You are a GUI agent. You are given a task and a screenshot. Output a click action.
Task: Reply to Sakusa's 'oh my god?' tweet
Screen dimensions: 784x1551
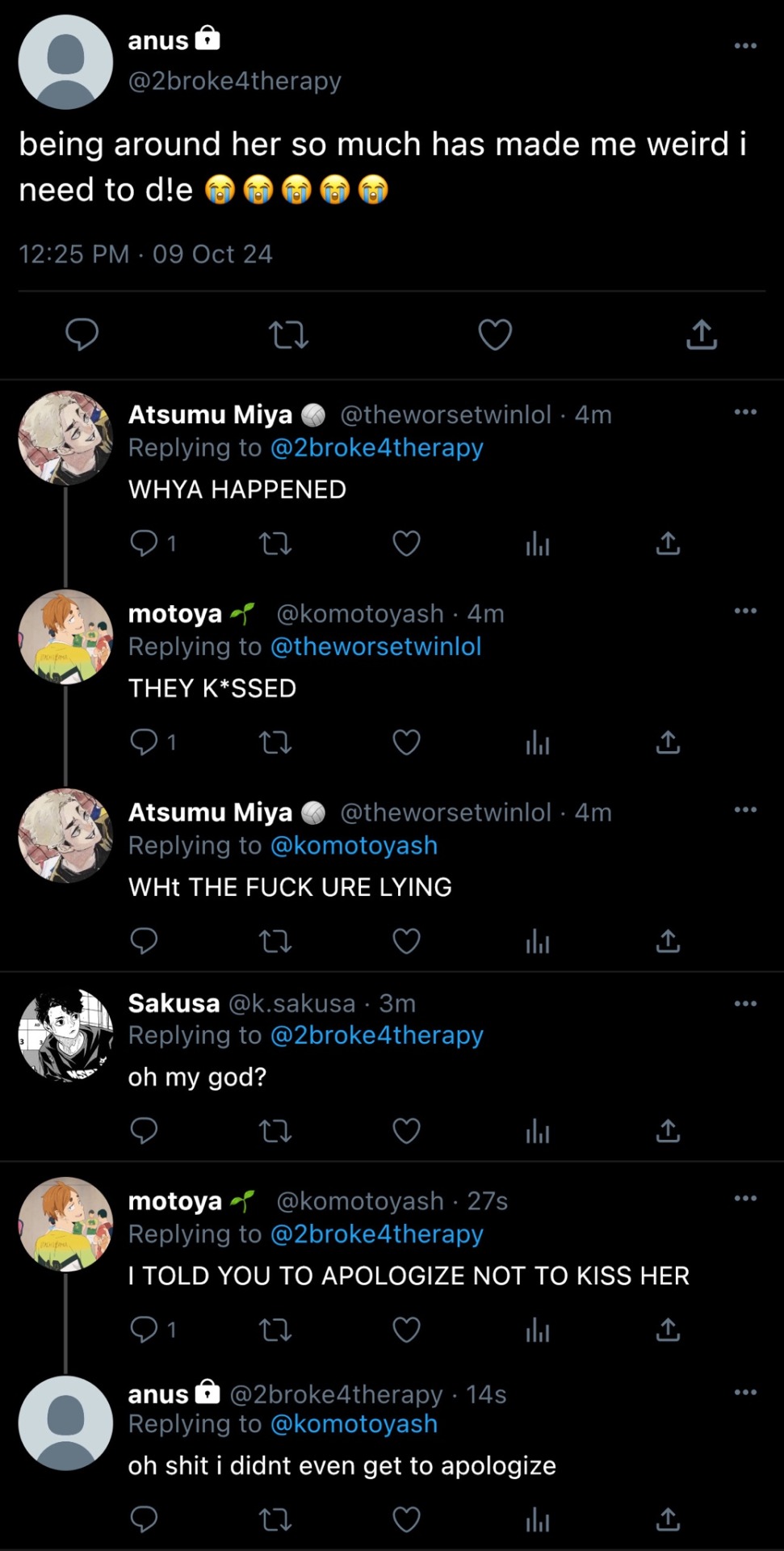(x=144, y=1131)
